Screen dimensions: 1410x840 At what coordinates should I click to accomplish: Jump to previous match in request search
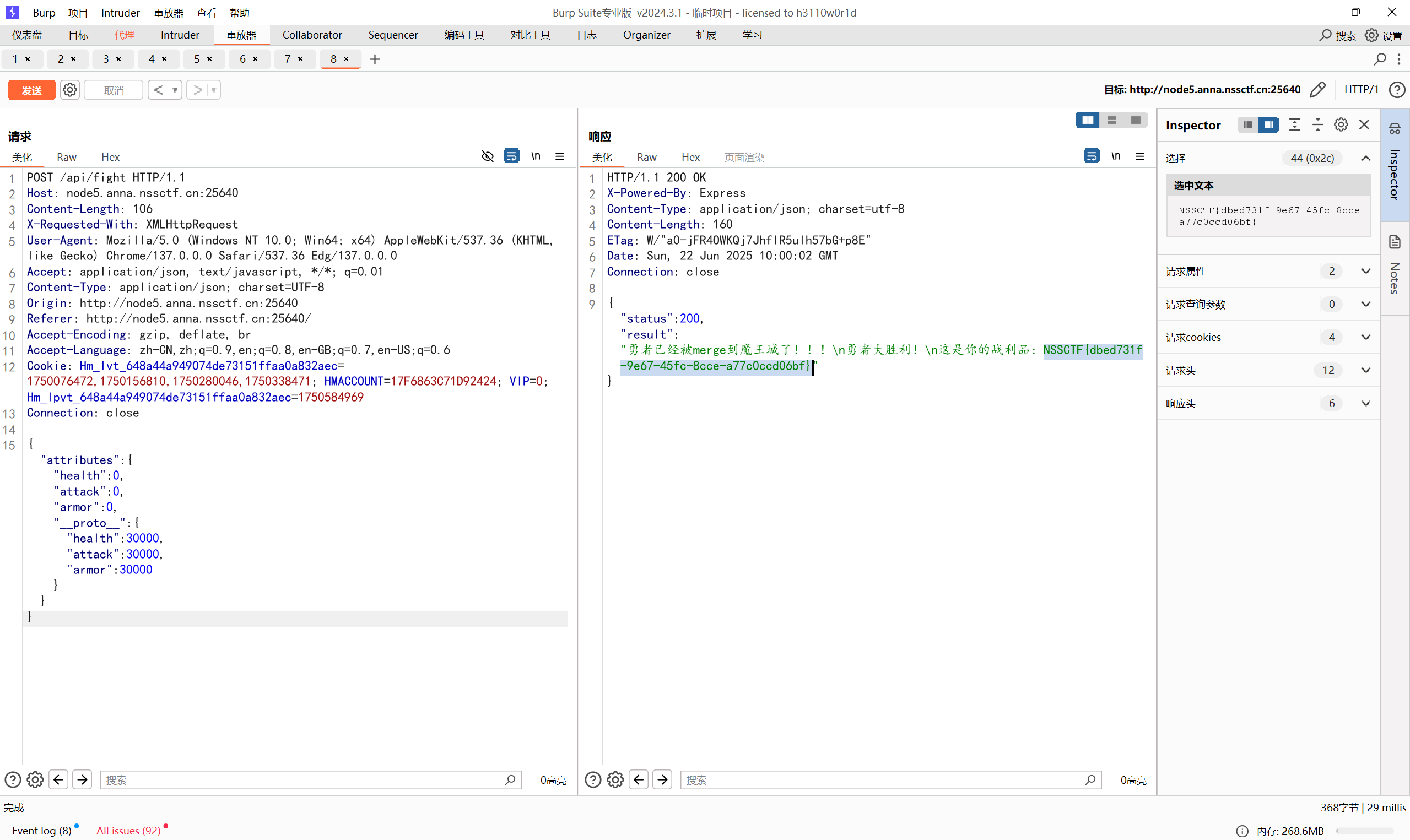[59, 780]
